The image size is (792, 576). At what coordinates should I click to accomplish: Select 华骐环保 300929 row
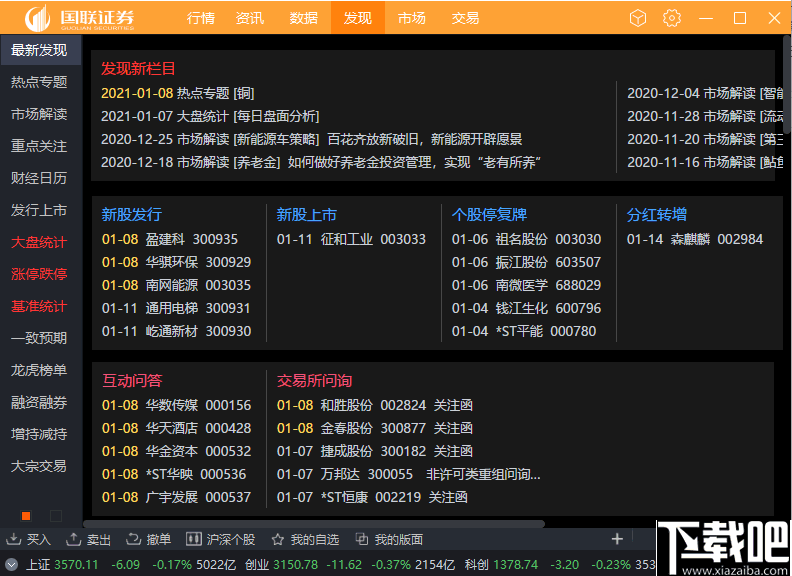coord(176,262)
